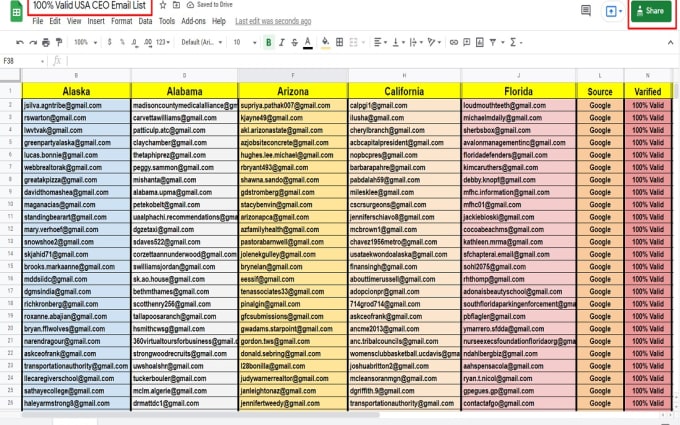
Task: Click the Saved to Drive cloud icon
Action: tap(190, 5)
